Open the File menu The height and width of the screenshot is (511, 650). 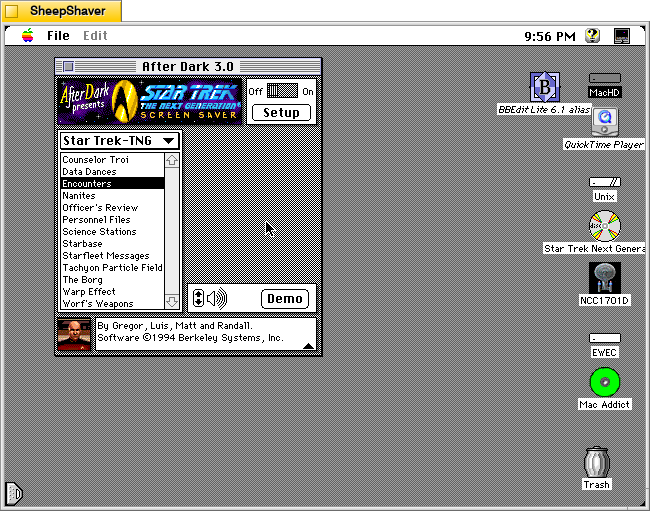point(58,36)
